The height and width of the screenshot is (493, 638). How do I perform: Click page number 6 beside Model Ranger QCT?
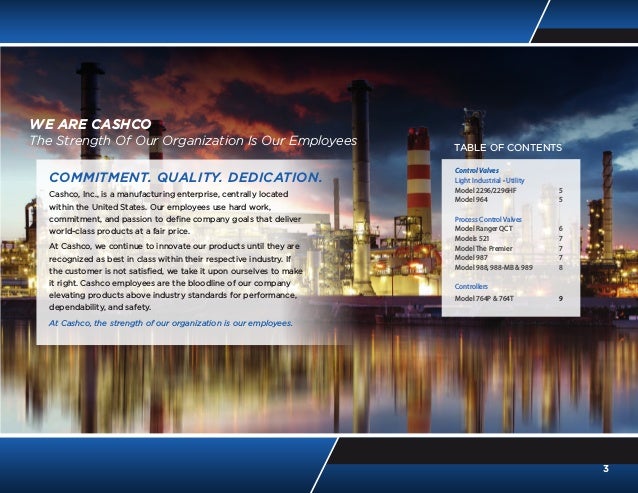[x=561, y=229]
